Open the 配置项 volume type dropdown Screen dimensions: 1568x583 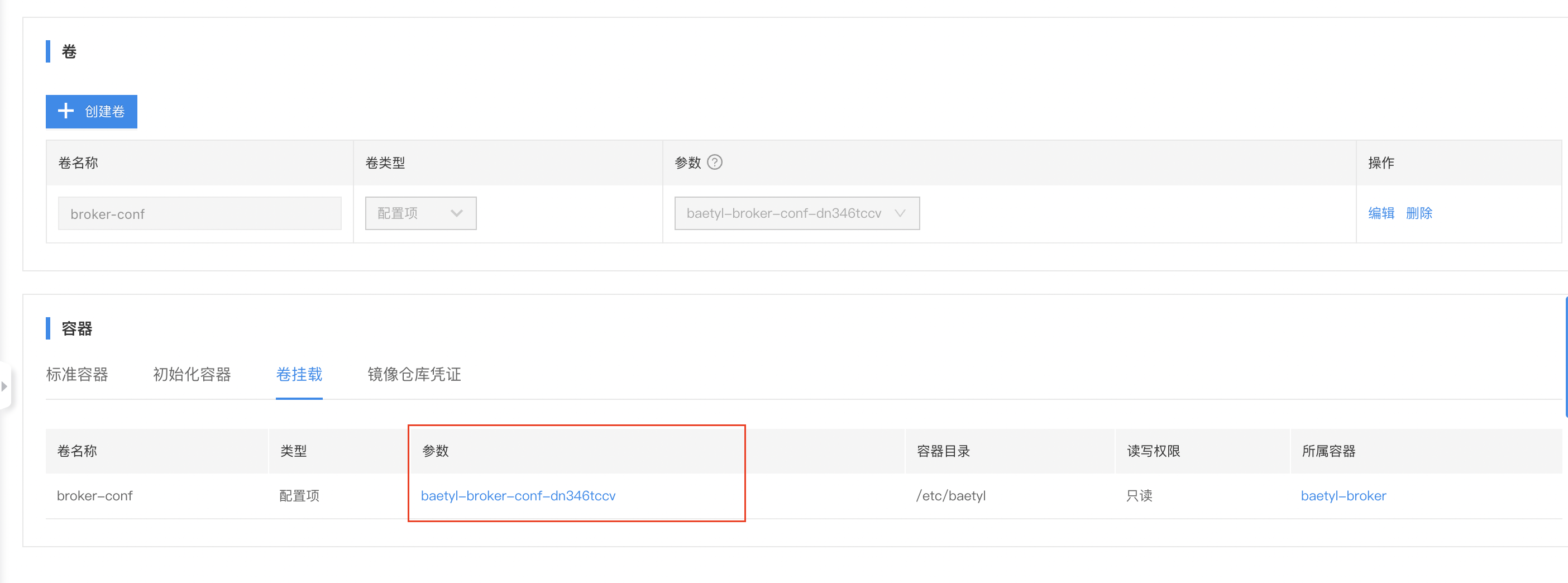click(420, 213)
